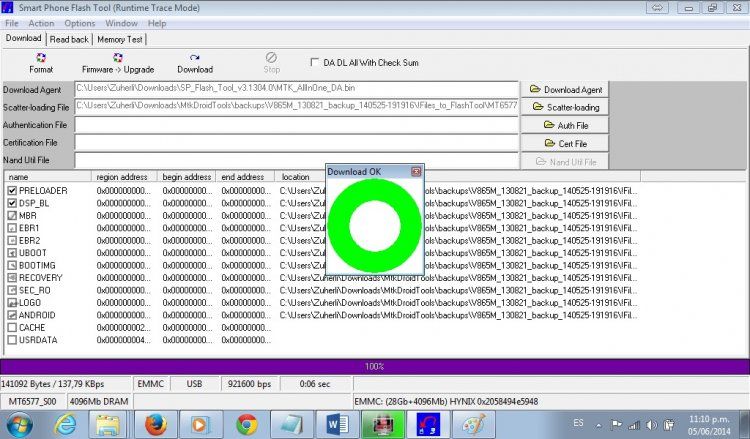
Task: Click the Auth File button
Action: pos(565,125)
